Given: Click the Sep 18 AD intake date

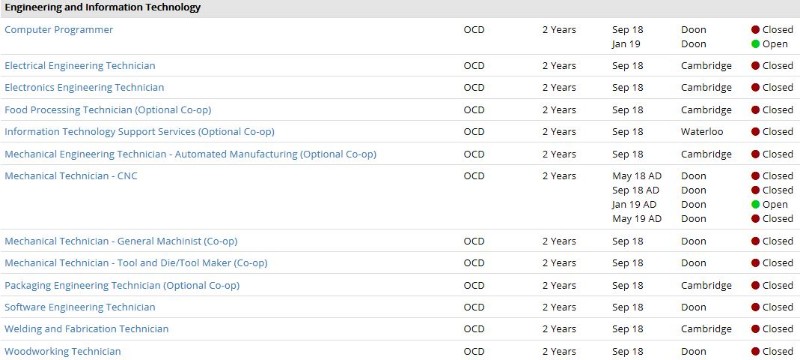Looking at the screenshot, I should pyautogui.click(x=636, y=190).
